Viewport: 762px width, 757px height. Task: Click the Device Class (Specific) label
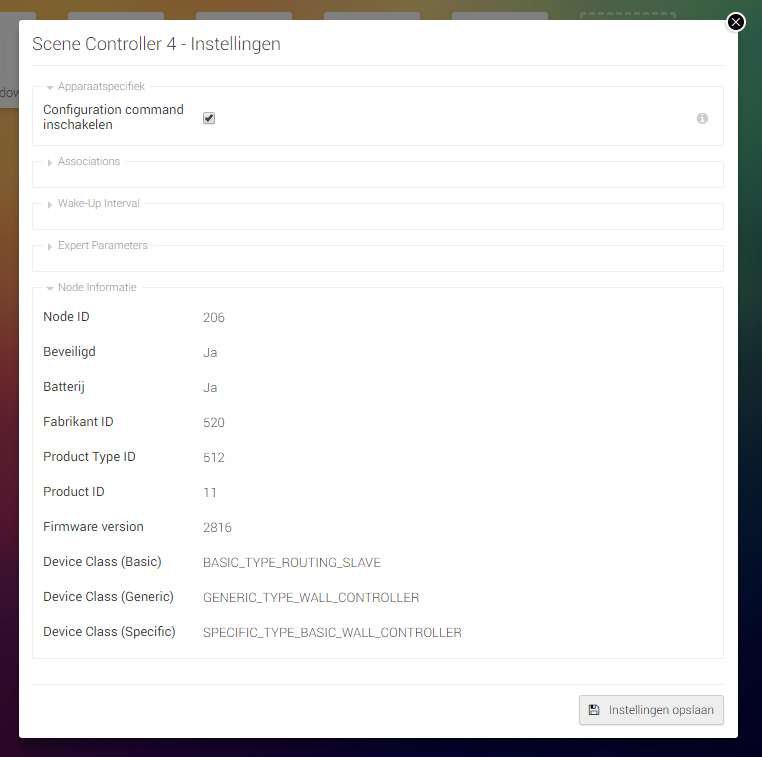(x=109, y=631)
